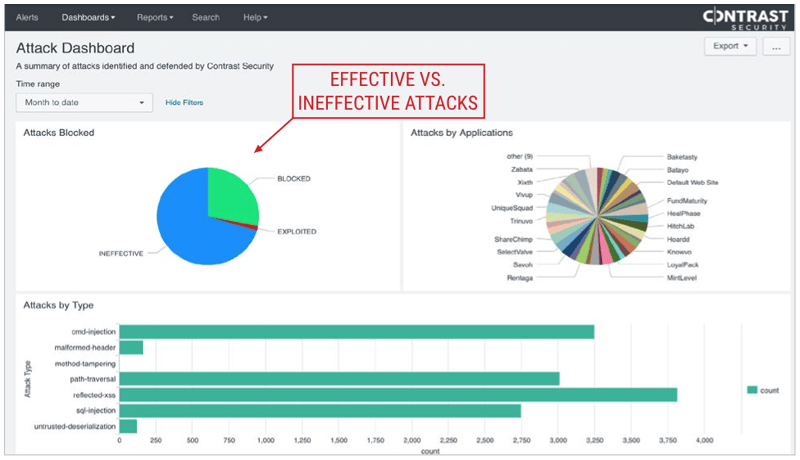Open the Alerts menu item
Screen dimensions: 800x460
coord(27,18)
